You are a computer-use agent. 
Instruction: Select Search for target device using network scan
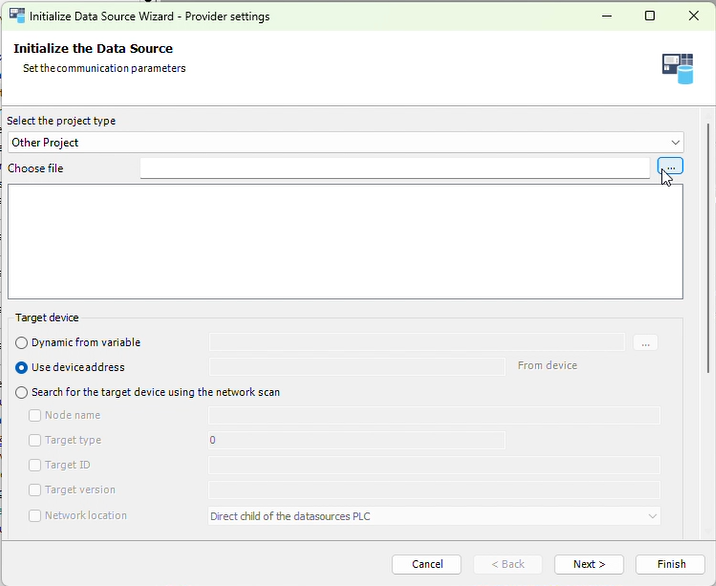tap(21, 392)
